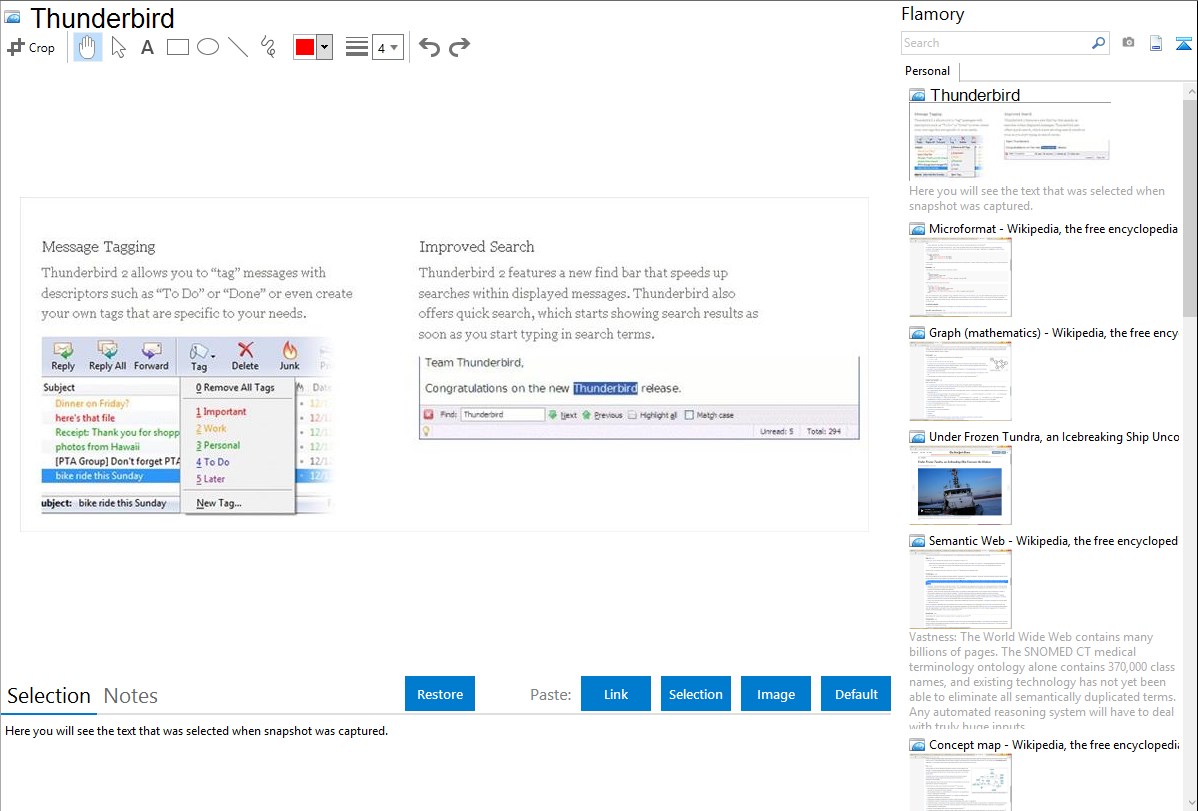Focus the Flamory search field
Viewport: 1198px width, 811px height.
[x=996, y=43]
